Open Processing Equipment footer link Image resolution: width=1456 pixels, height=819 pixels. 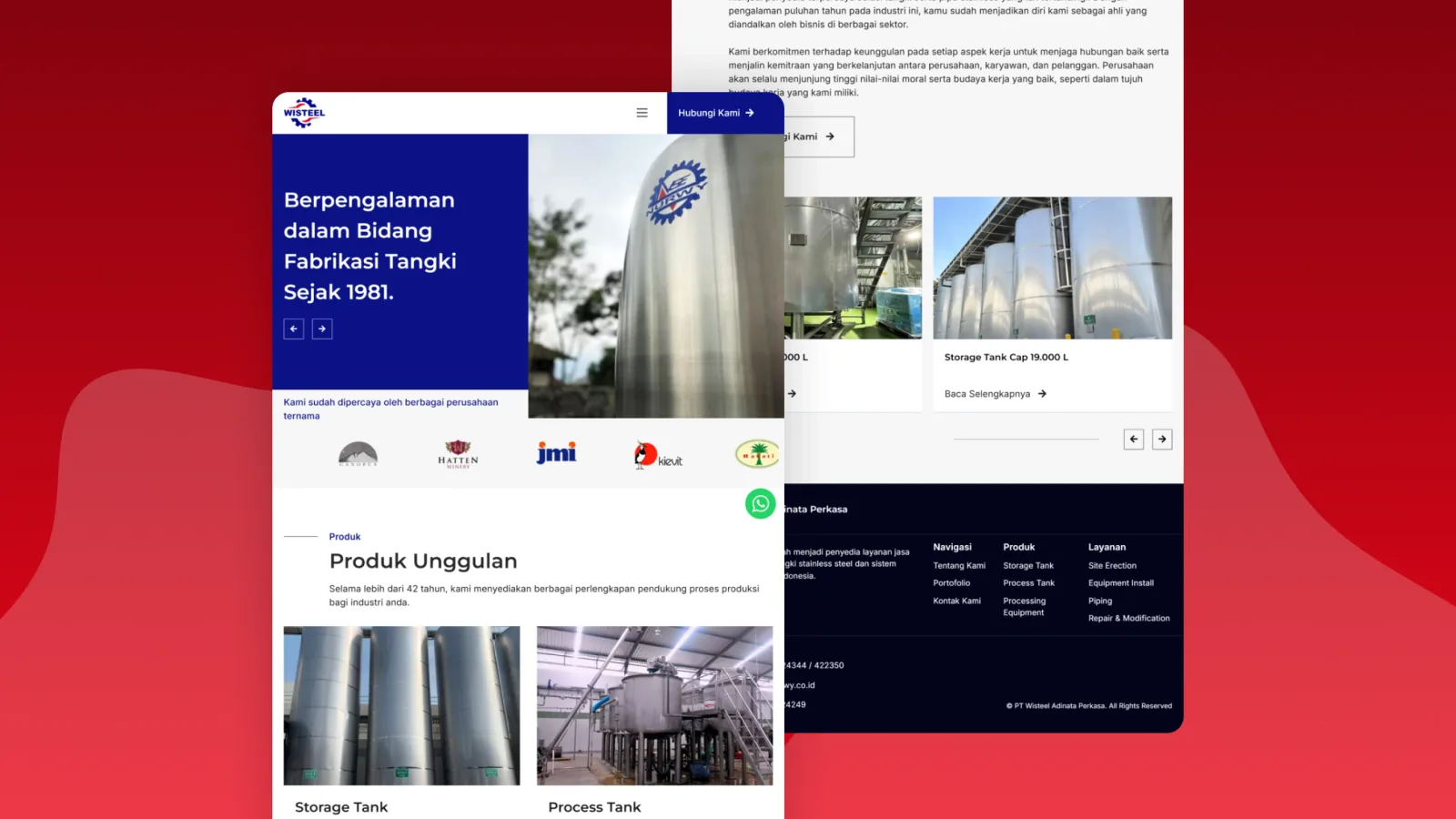pyautogui.click(x=1025, y=607)
